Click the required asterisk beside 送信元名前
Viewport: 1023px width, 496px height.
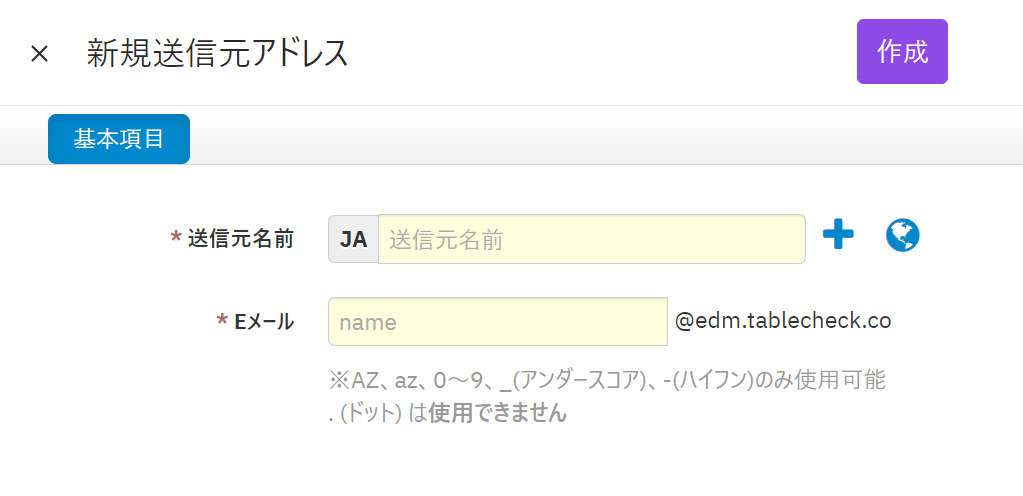point(176,239)
